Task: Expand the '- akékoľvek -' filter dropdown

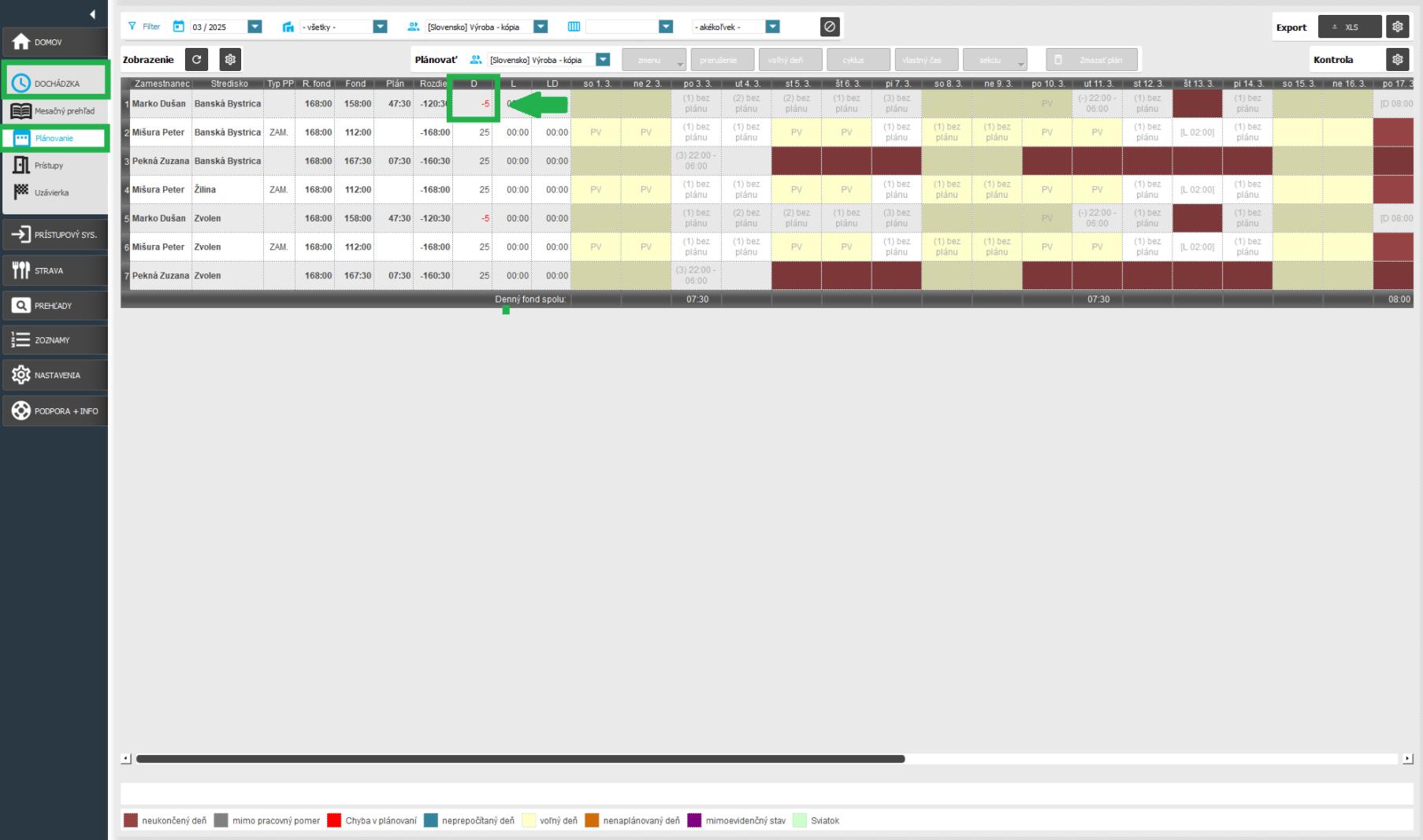Action: pyautogui.click(x=772, y=27)
